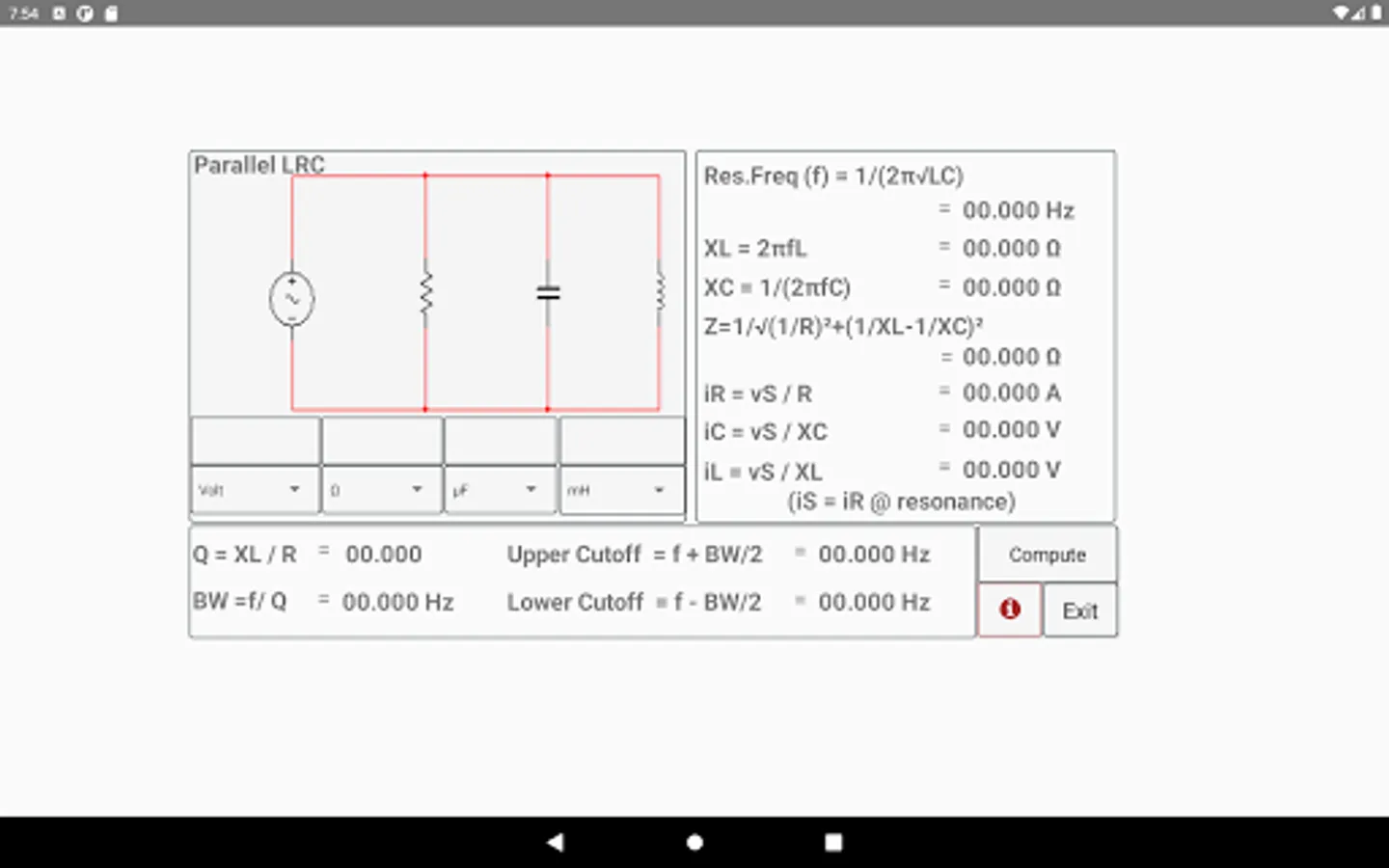Image resolution: width=1389 pixels, height=868 pixels.
Task: Click the Upper Cutoff result value
Action: pos(875,555)
